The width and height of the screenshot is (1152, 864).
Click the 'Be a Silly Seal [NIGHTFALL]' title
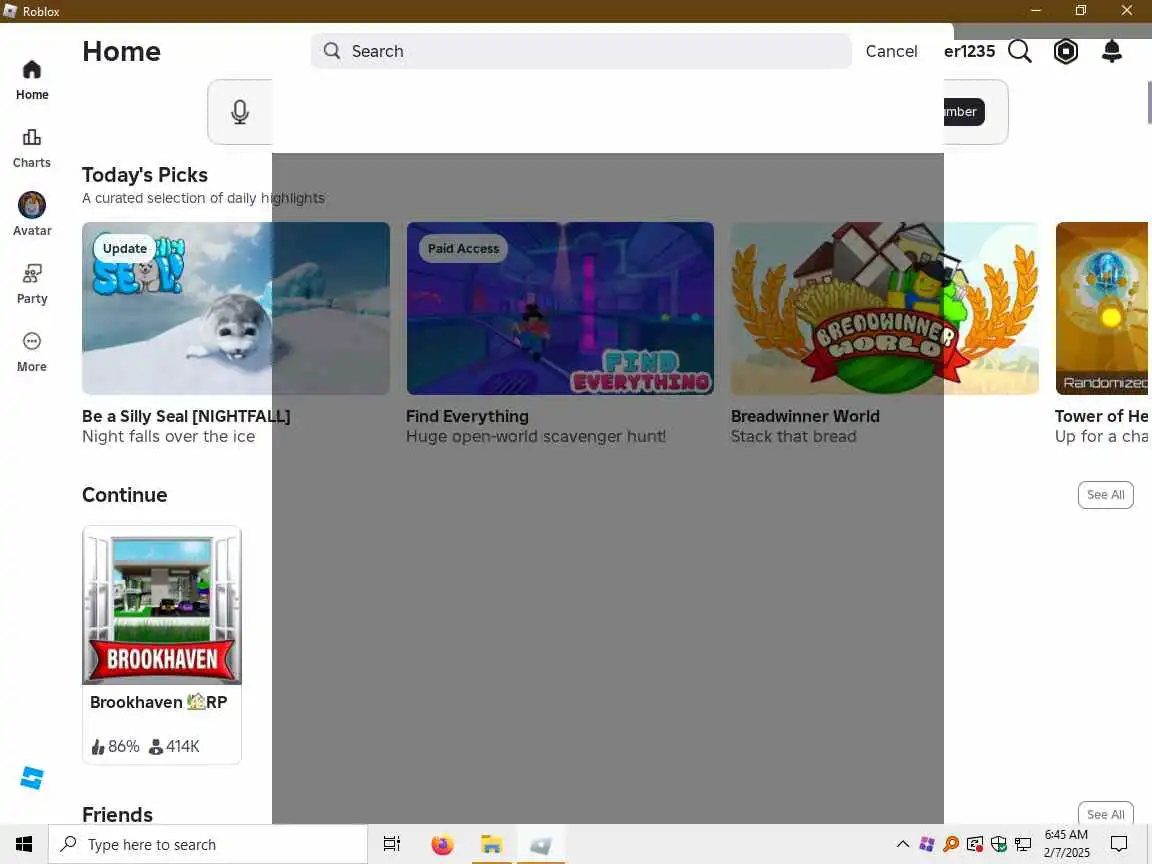pos(186,416)
